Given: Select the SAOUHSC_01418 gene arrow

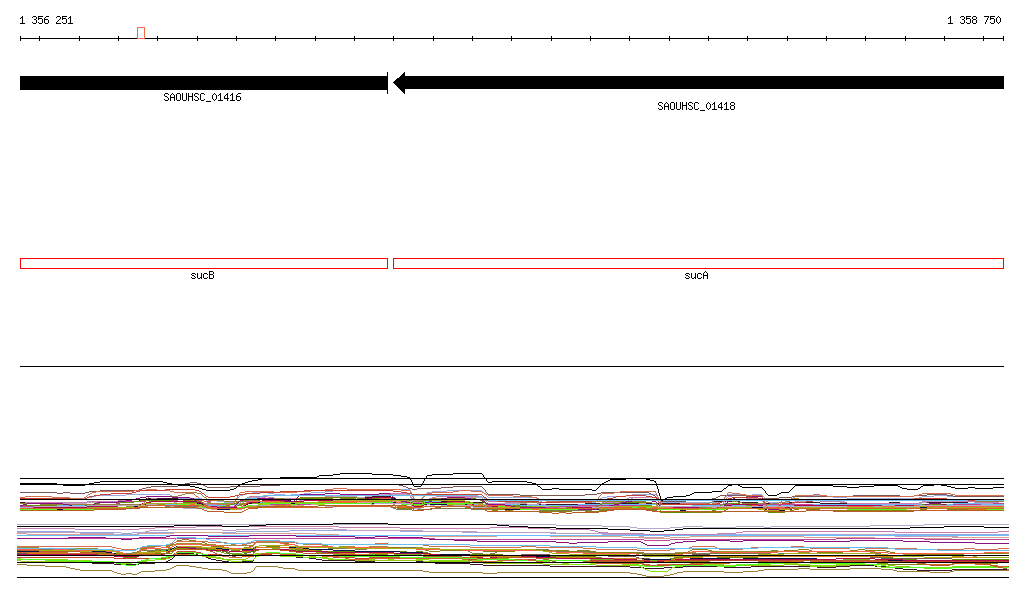Looking at the screenshot, I should click(x=698, y=83).
